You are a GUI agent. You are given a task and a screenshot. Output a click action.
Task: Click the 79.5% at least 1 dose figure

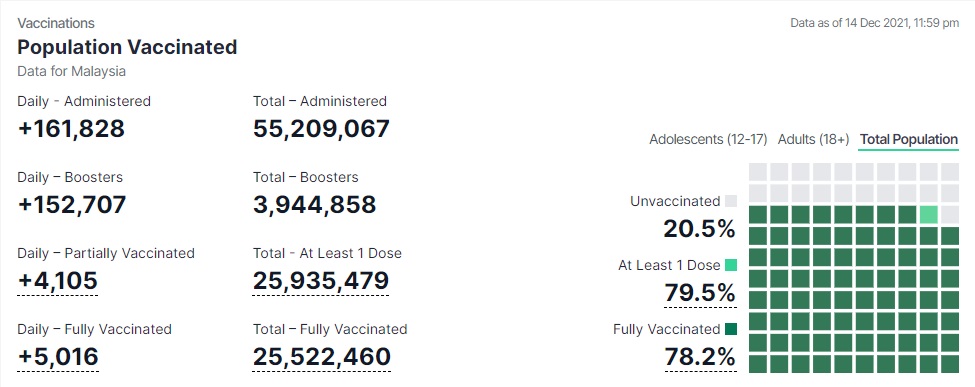700,292
